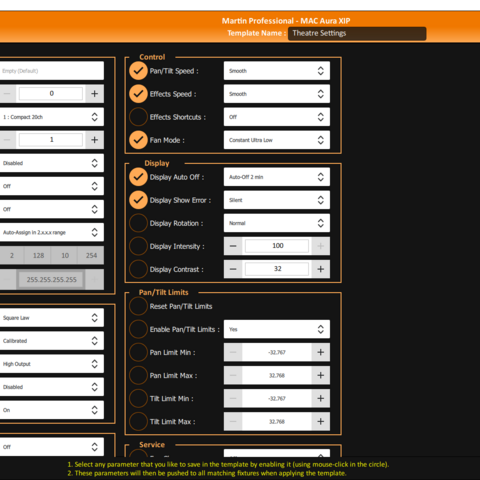
Task: Enable the Display Rotation circle
Action: [x=138, y=223]
